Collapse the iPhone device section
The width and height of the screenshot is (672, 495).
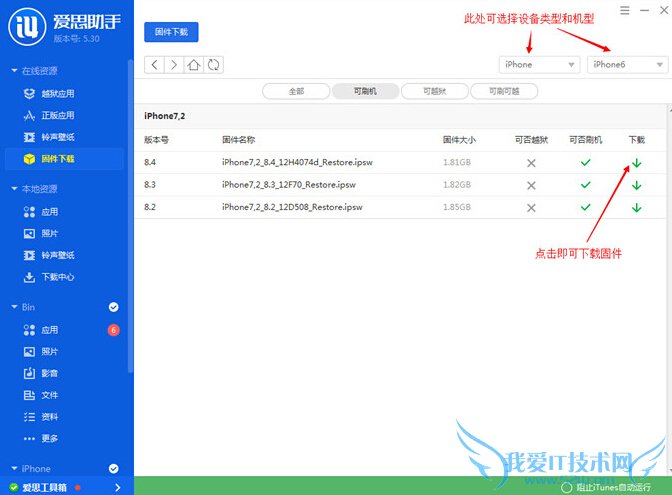[14, 469]
